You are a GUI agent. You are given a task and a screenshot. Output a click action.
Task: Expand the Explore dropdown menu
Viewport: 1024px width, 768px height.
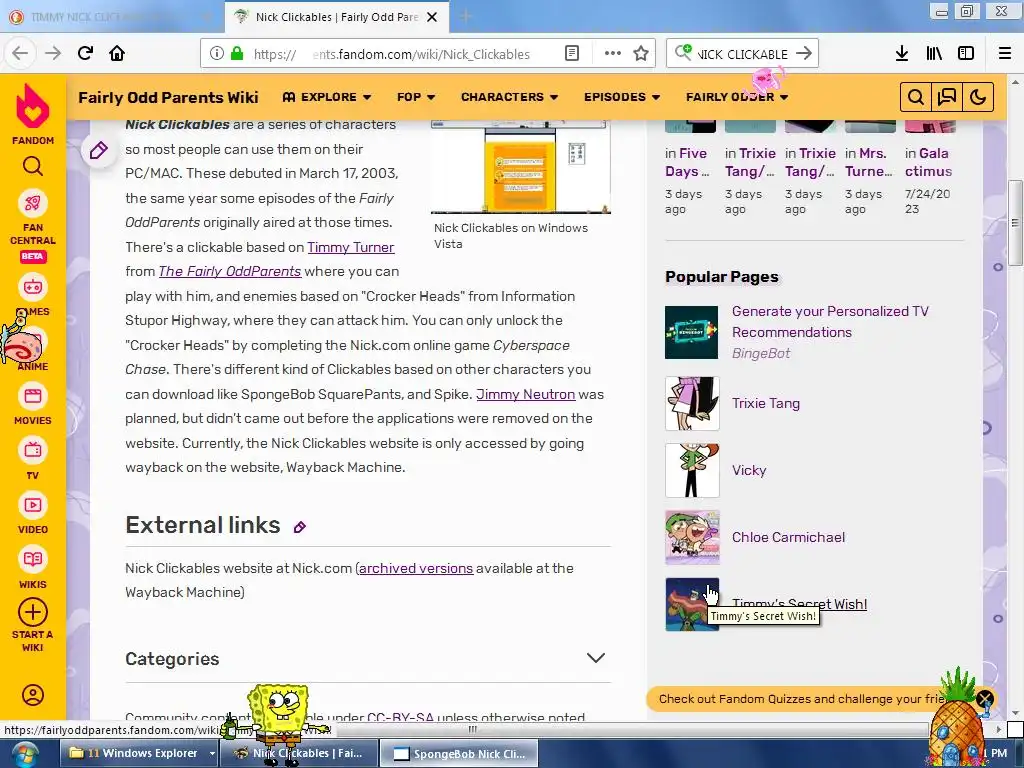pyautogui.click(x=327, y=97)
